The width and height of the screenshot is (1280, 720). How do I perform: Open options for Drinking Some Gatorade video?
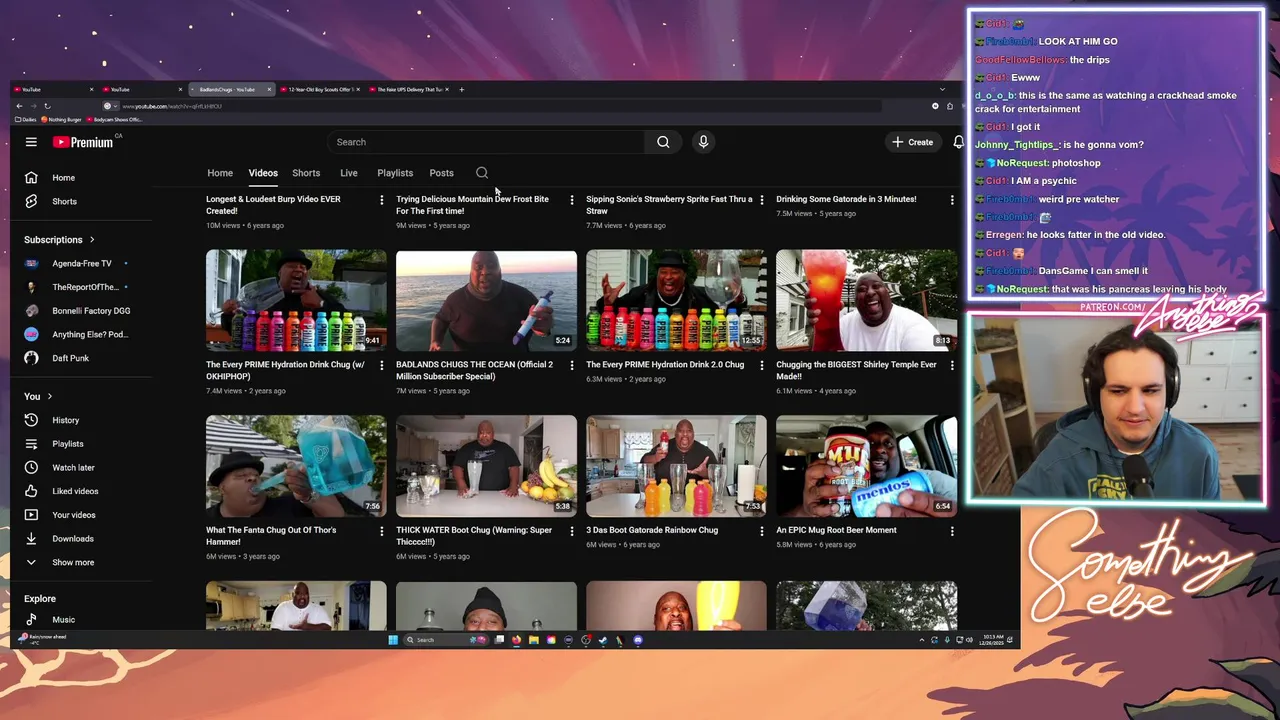[x=951, y=200]
